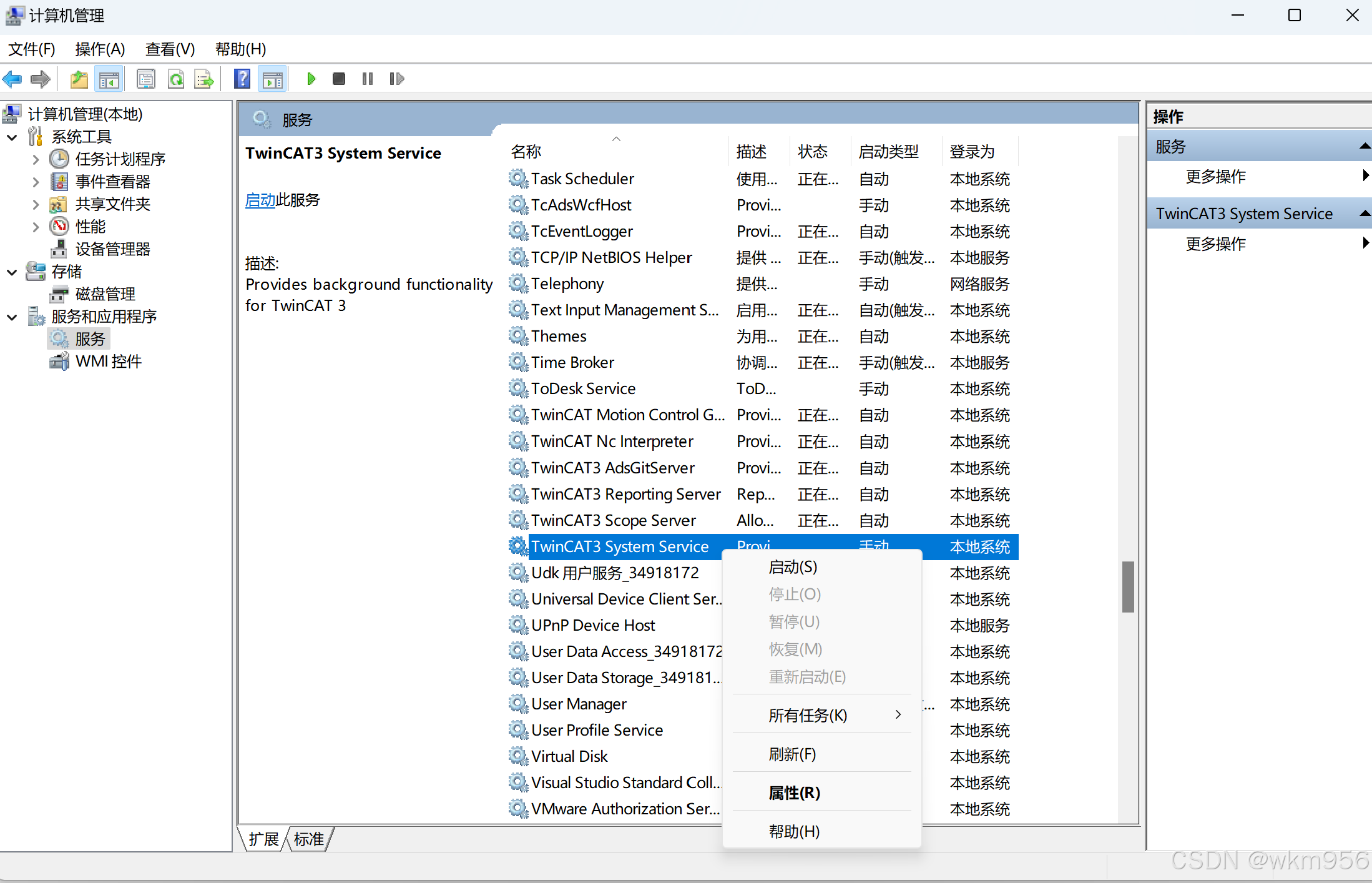The image size is (1372, 883).
Task: Click the gear icon beside Virtual Disk
Action: (517, 756)
